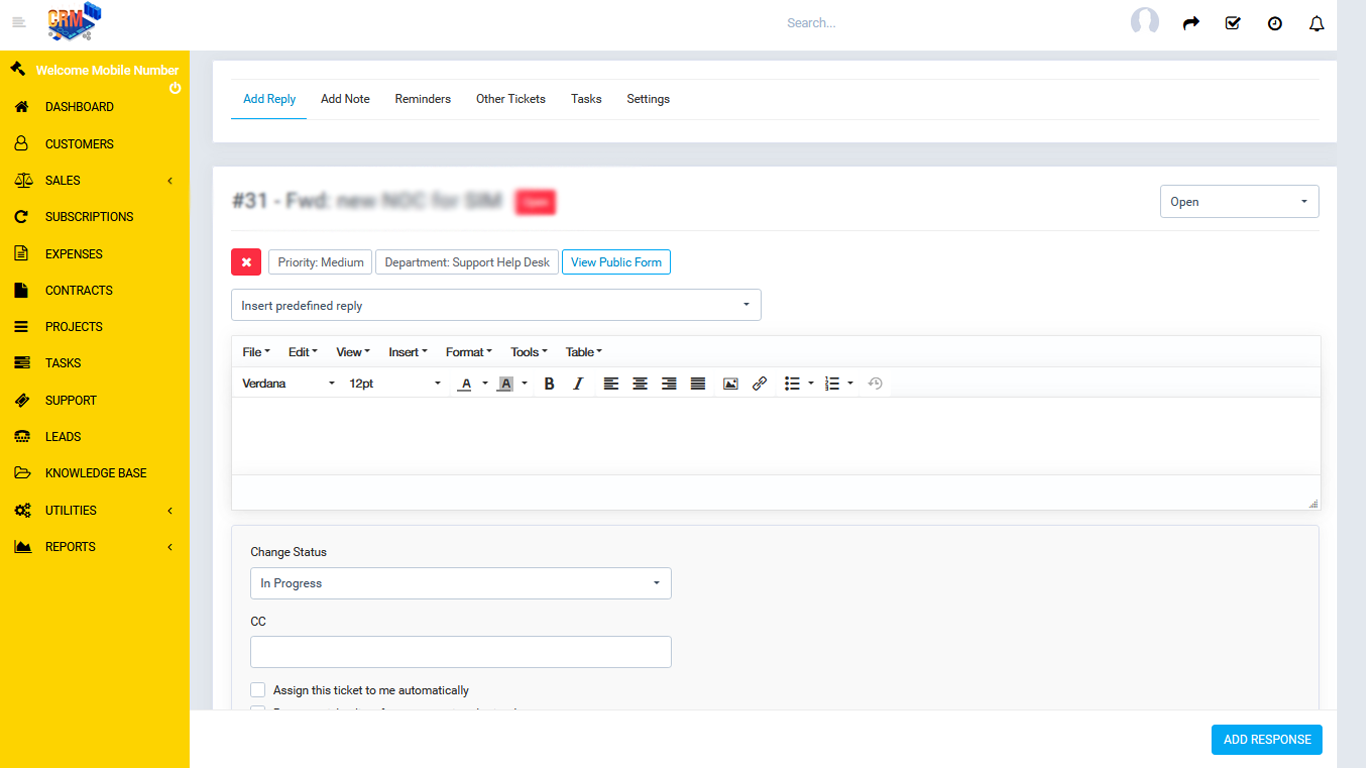Apply italic formatting in the editor
The image size is (1366, 768).
(578, 384)
